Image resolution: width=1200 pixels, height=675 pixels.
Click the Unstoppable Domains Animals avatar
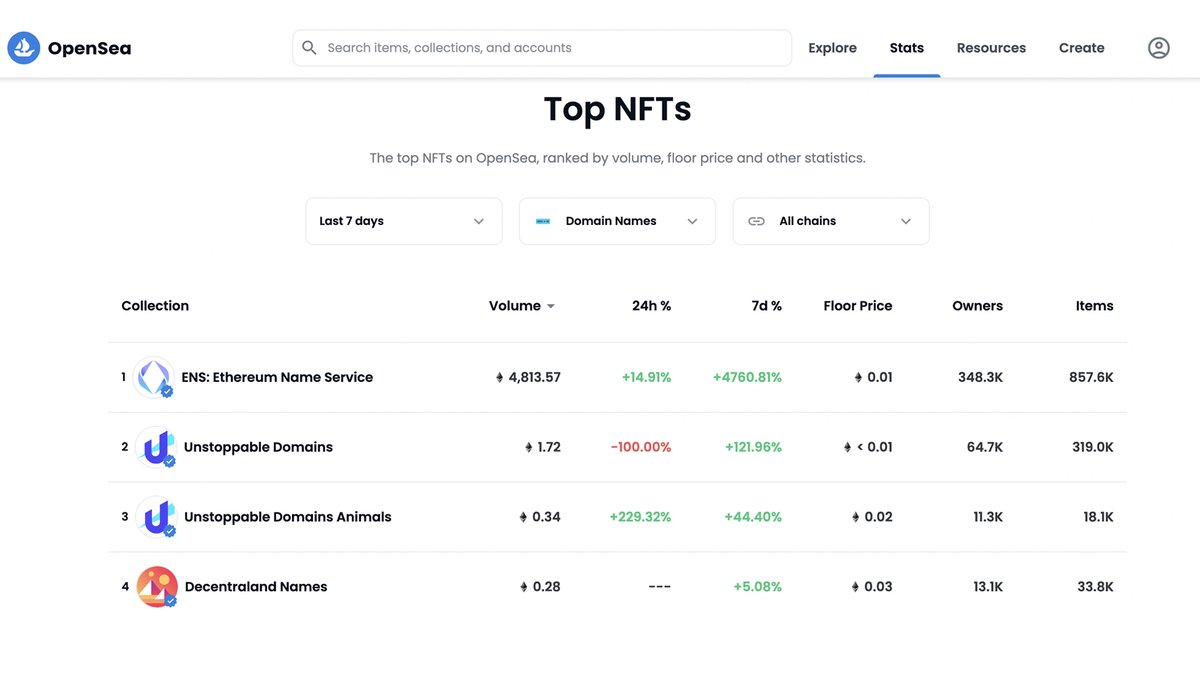pos(154,517)
